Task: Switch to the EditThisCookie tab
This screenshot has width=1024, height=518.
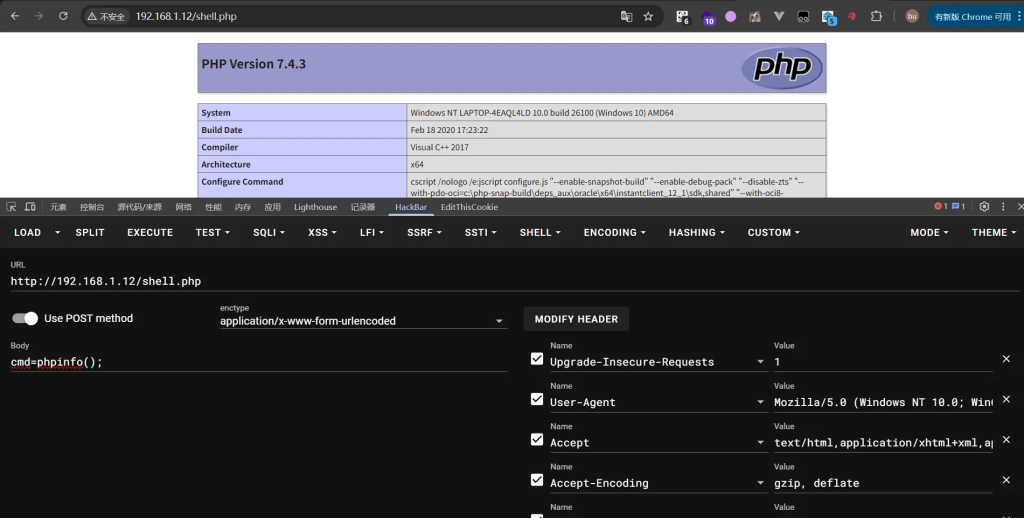Action: 469,207
